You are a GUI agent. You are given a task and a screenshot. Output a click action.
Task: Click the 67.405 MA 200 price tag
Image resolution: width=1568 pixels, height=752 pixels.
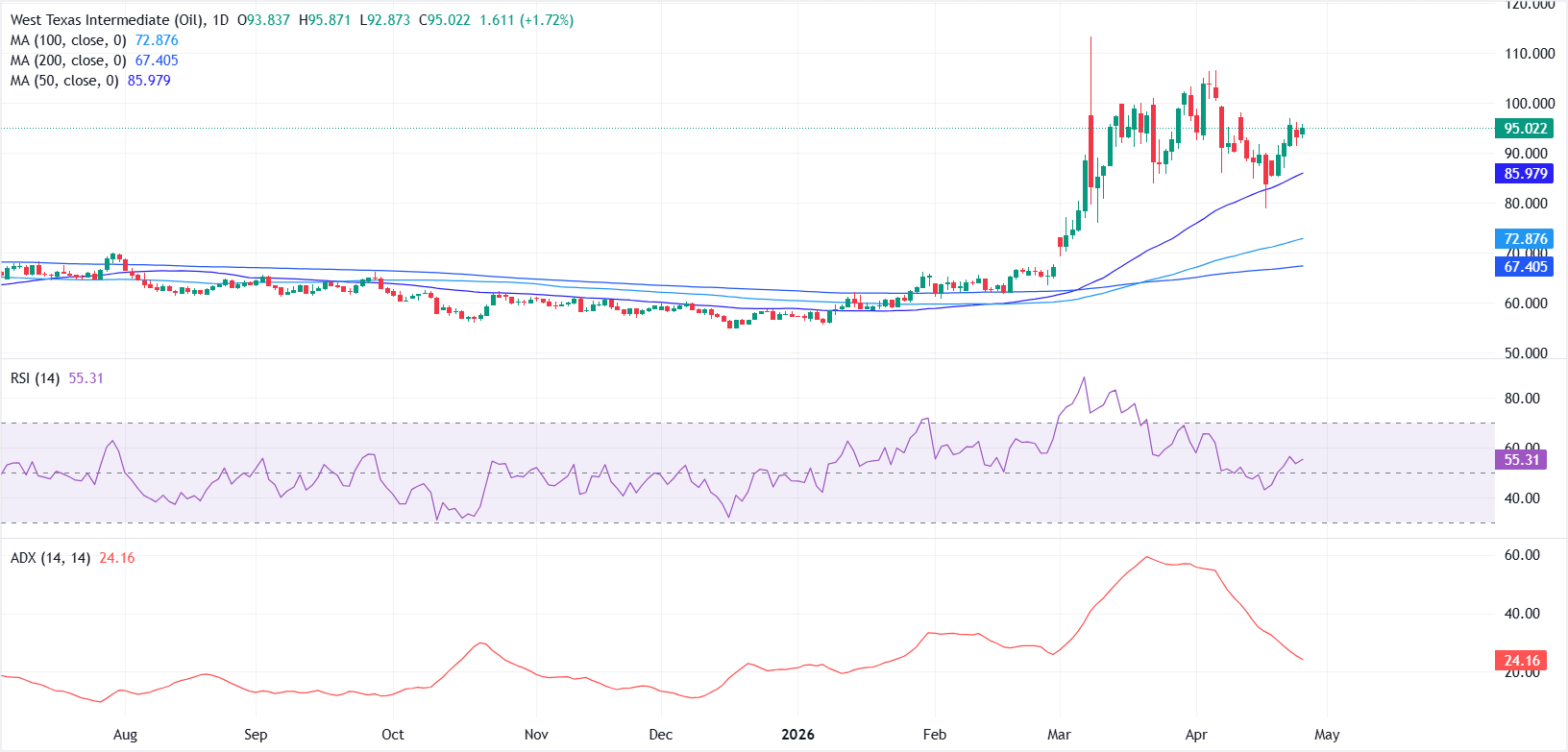coord(1525,267)
